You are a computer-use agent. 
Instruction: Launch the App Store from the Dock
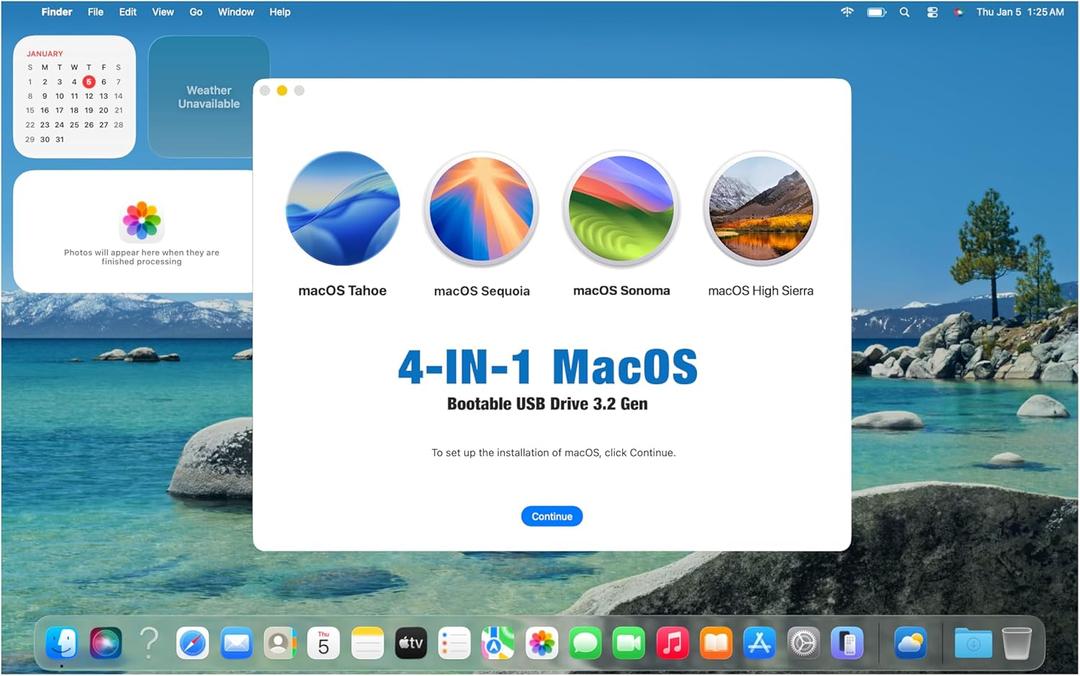coord(759,643)
